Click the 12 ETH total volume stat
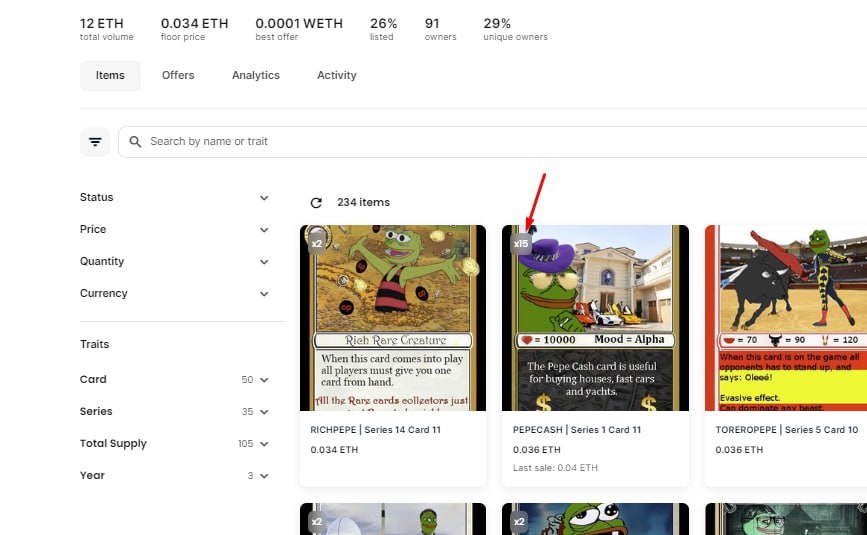The image size is (867, 535). [x=107, y=29]
